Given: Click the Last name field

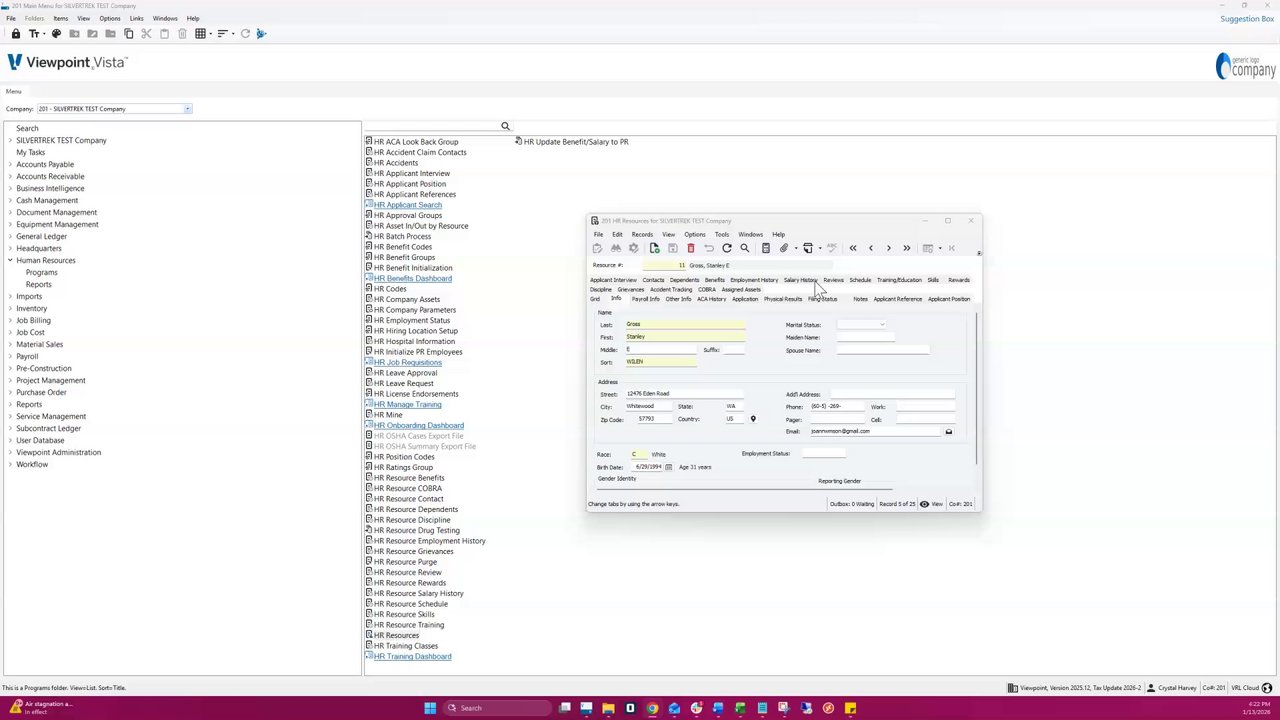Looking at the screenshot, I should (x=685, y=324).
